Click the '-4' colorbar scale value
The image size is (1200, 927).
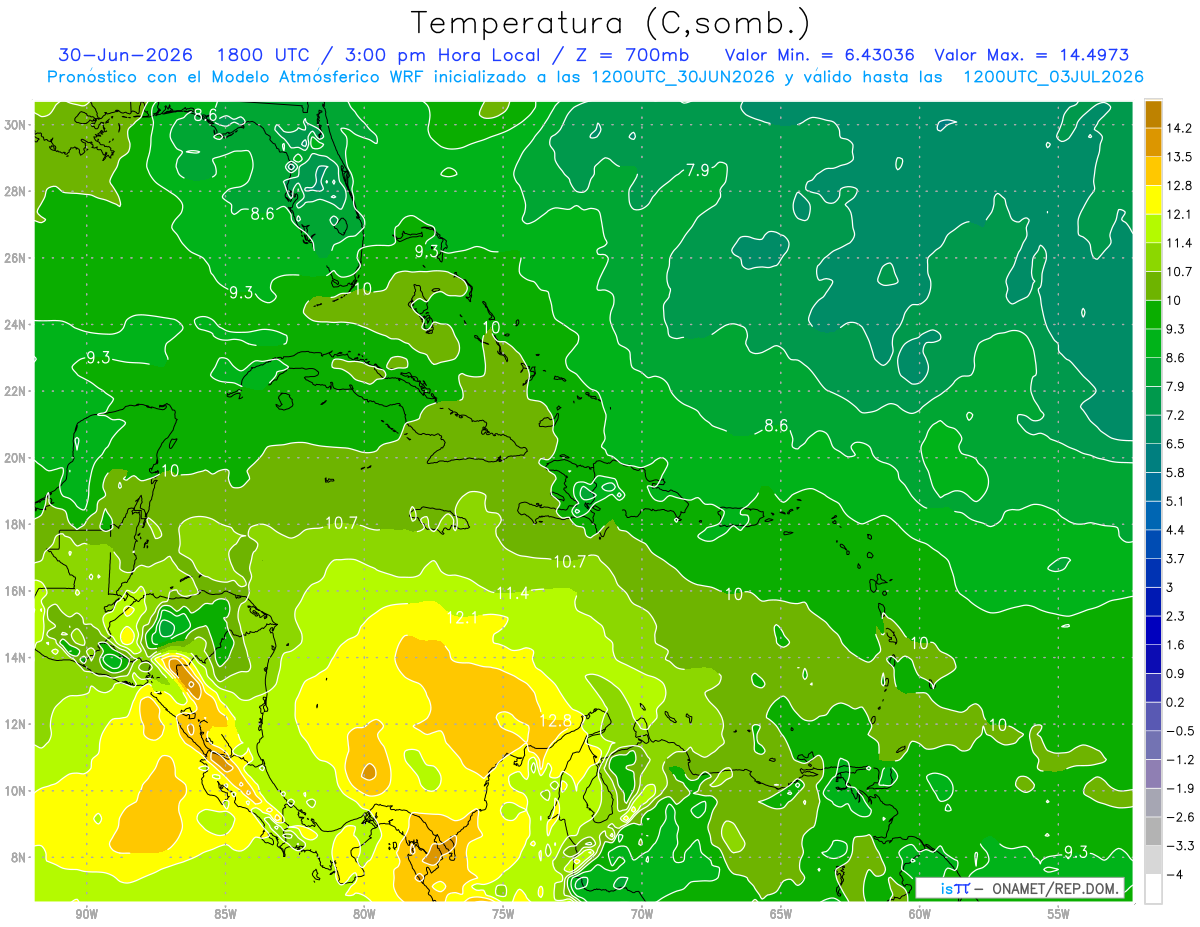click(1176, 874)
